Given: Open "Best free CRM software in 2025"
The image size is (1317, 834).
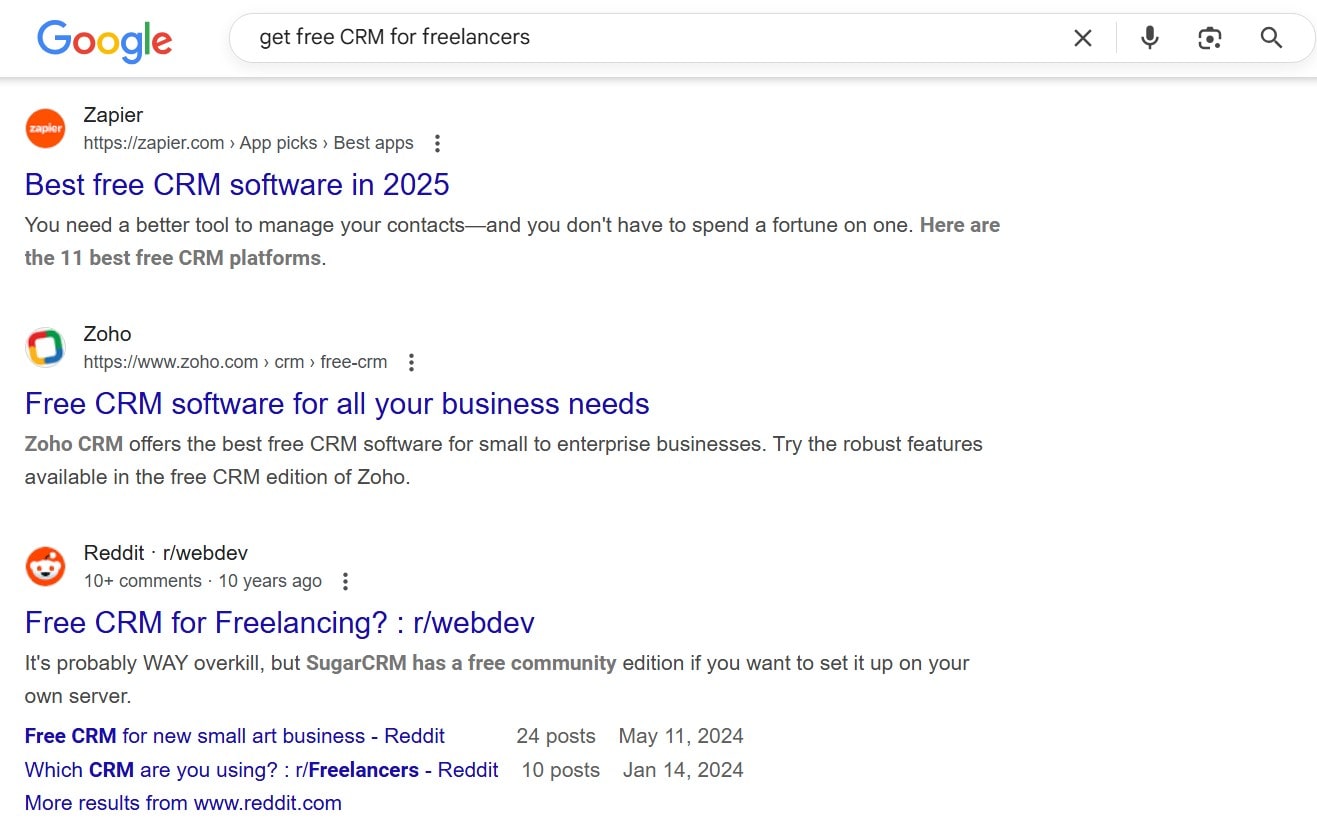Looking at the screenshot, I should pyautogui.click(x=237, y=185).
